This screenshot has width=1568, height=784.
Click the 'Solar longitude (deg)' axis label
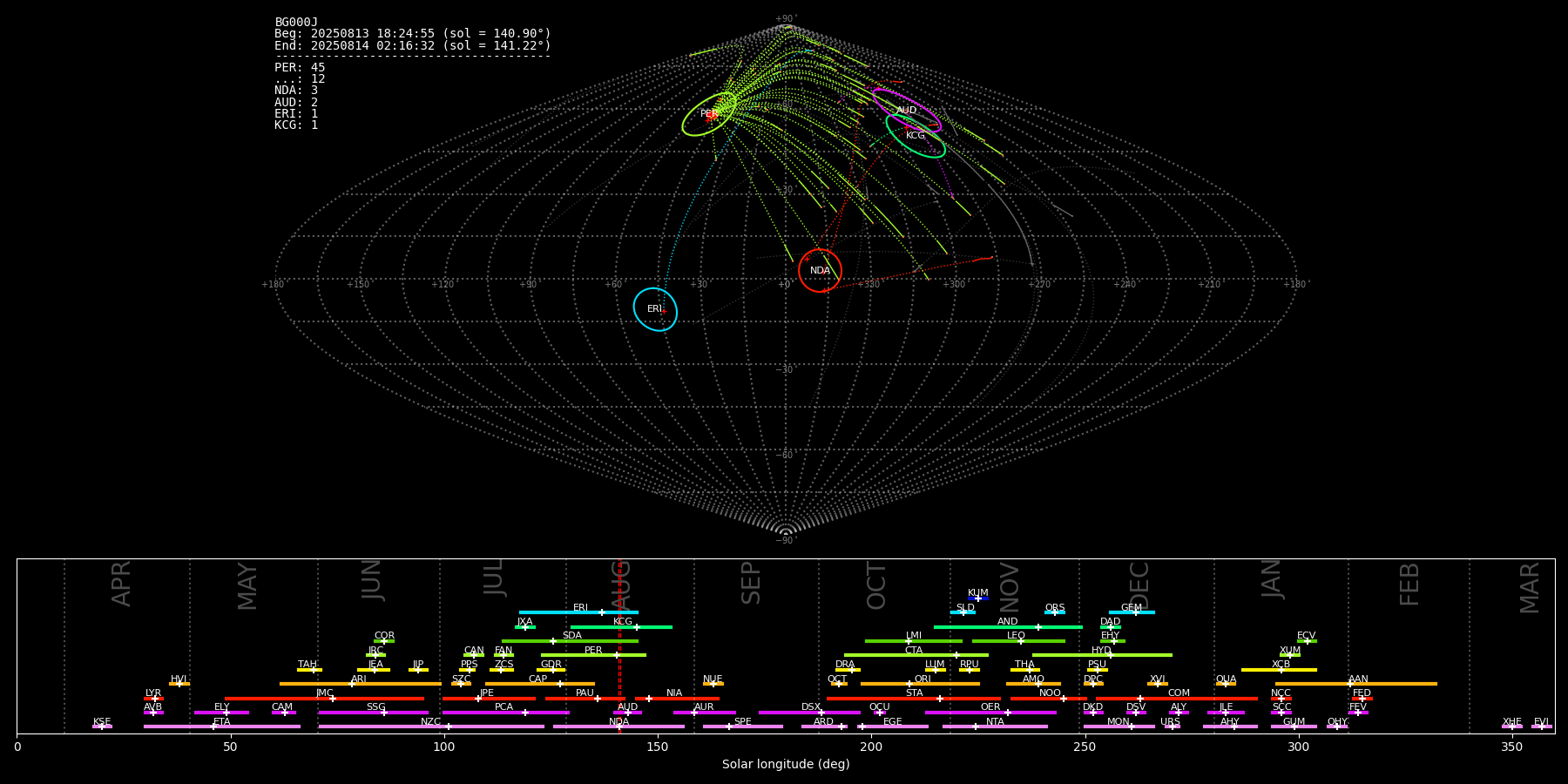click(786, 764)
